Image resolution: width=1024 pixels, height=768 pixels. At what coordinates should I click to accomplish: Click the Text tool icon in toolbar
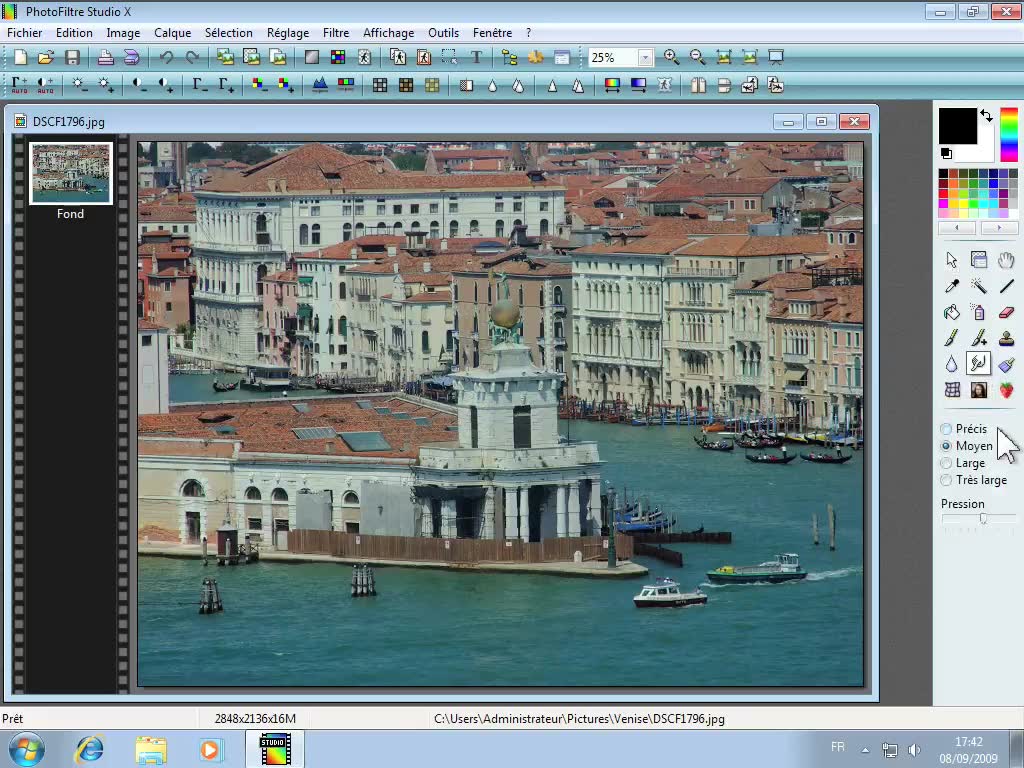tap(476, 58)
